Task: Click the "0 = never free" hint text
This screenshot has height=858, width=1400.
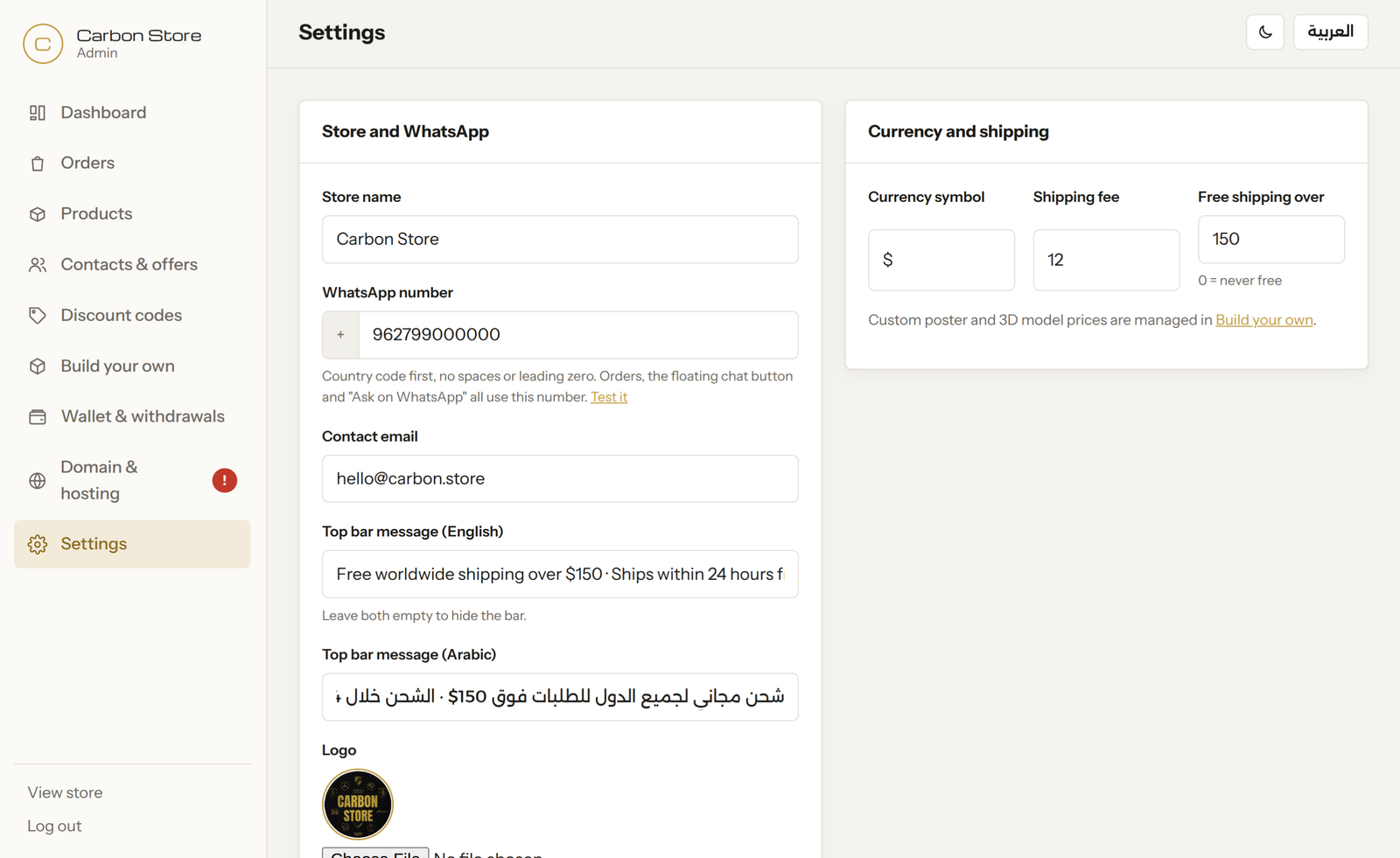Action: [1240, 281]
